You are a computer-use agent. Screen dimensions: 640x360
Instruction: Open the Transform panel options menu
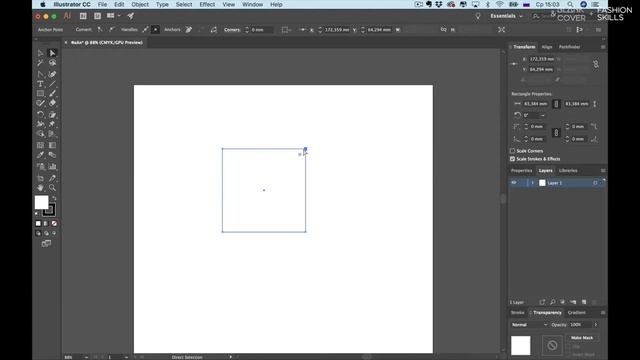point(603,47)
